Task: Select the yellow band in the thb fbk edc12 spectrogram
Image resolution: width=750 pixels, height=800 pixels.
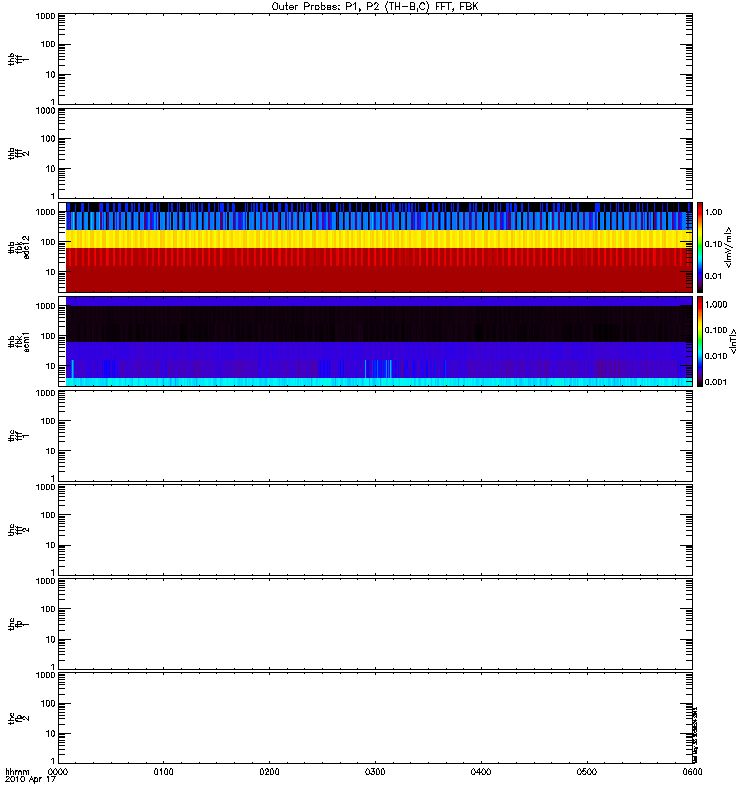Action: [379, 239]
